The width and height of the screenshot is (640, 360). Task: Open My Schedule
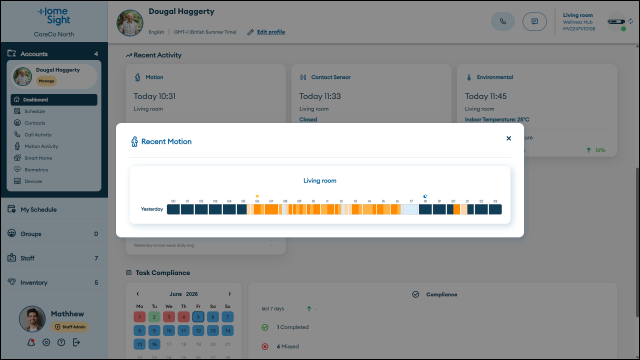coord(54,209)
